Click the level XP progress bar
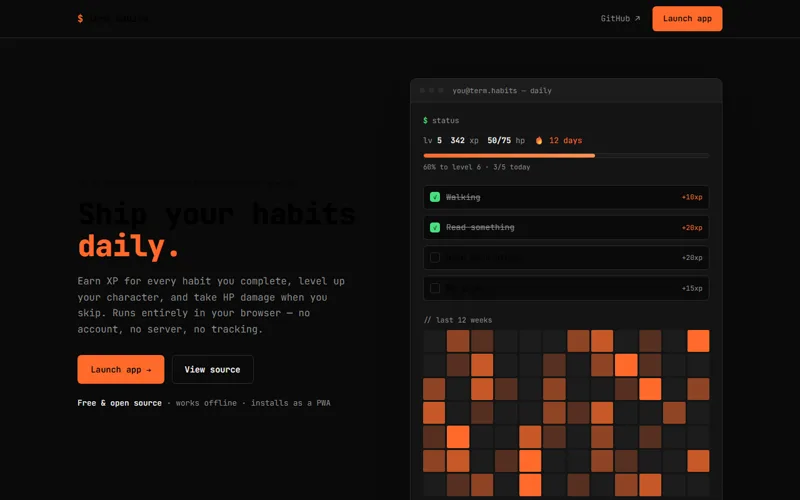 566,156
